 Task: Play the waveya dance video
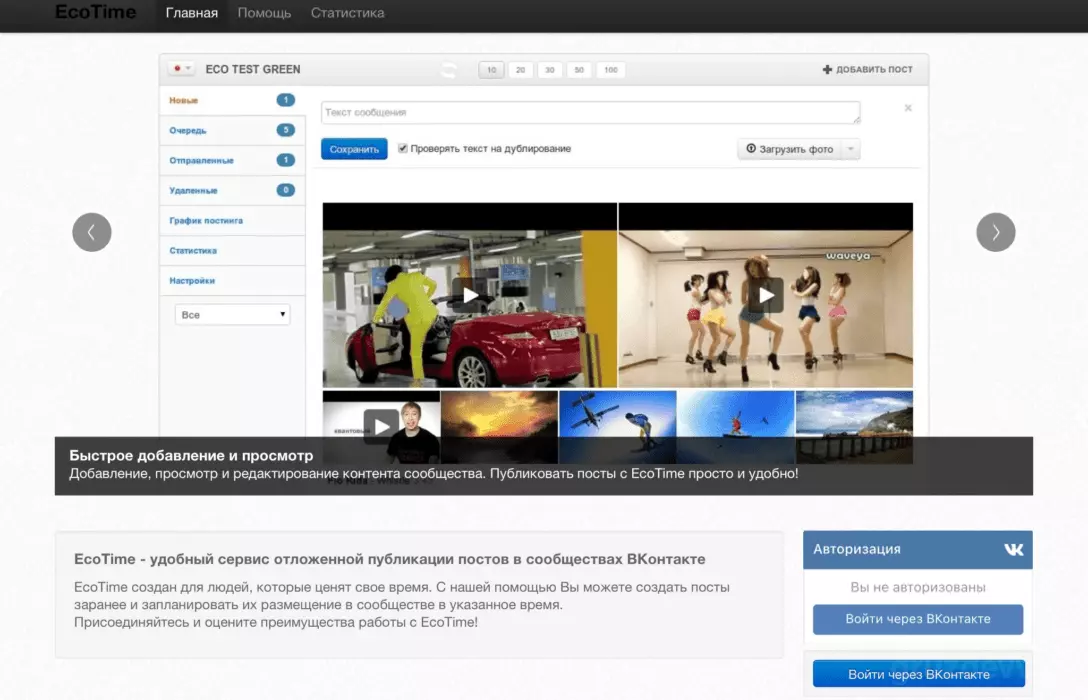766,295
